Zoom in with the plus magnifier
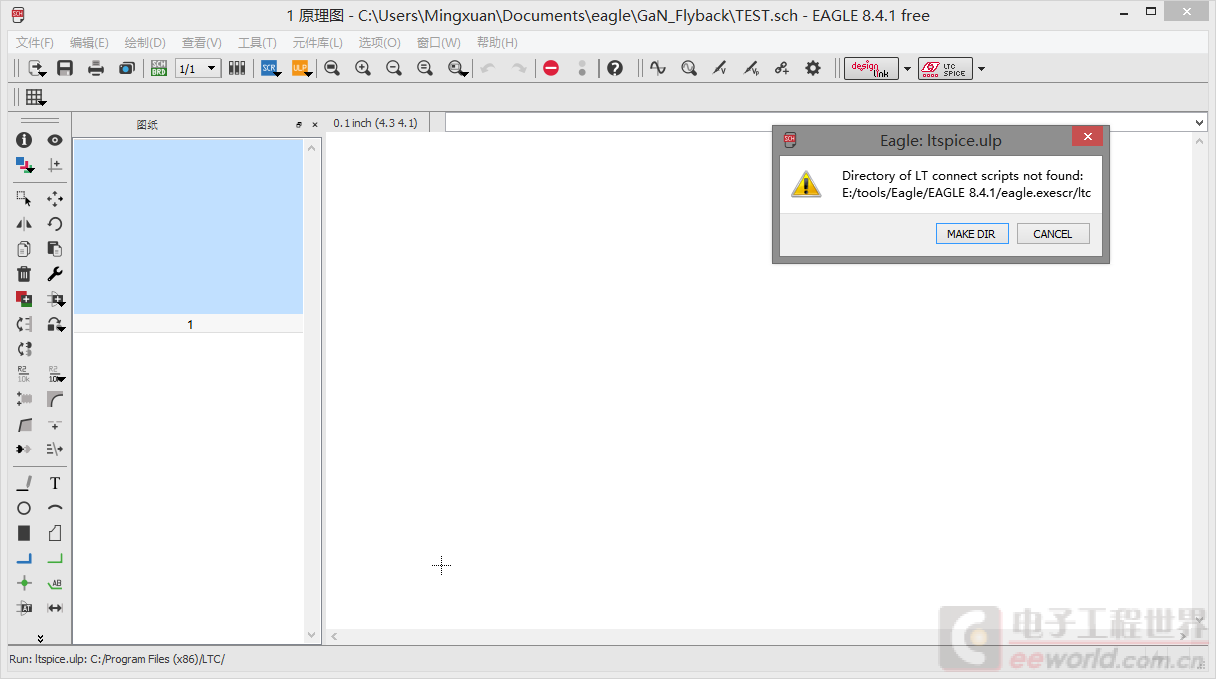This screenshot has height=679, width=1216. 363,68
